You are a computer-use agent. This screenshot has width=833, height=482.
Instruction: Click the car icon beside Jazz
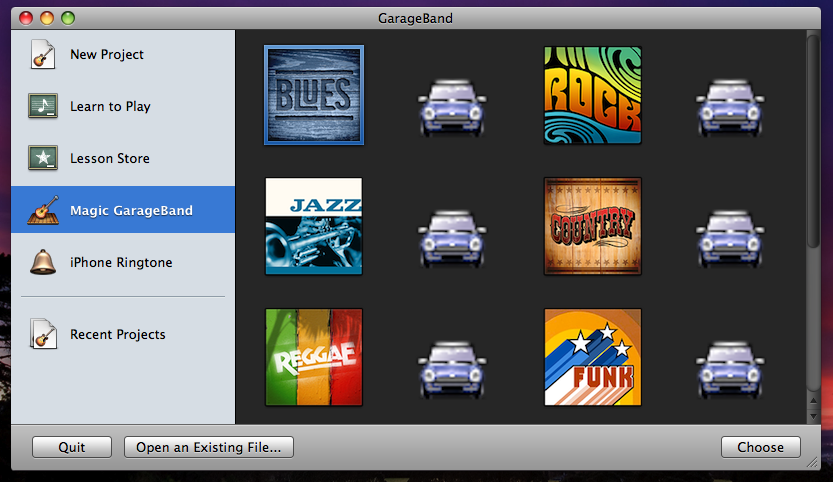(x=452, y=239)
